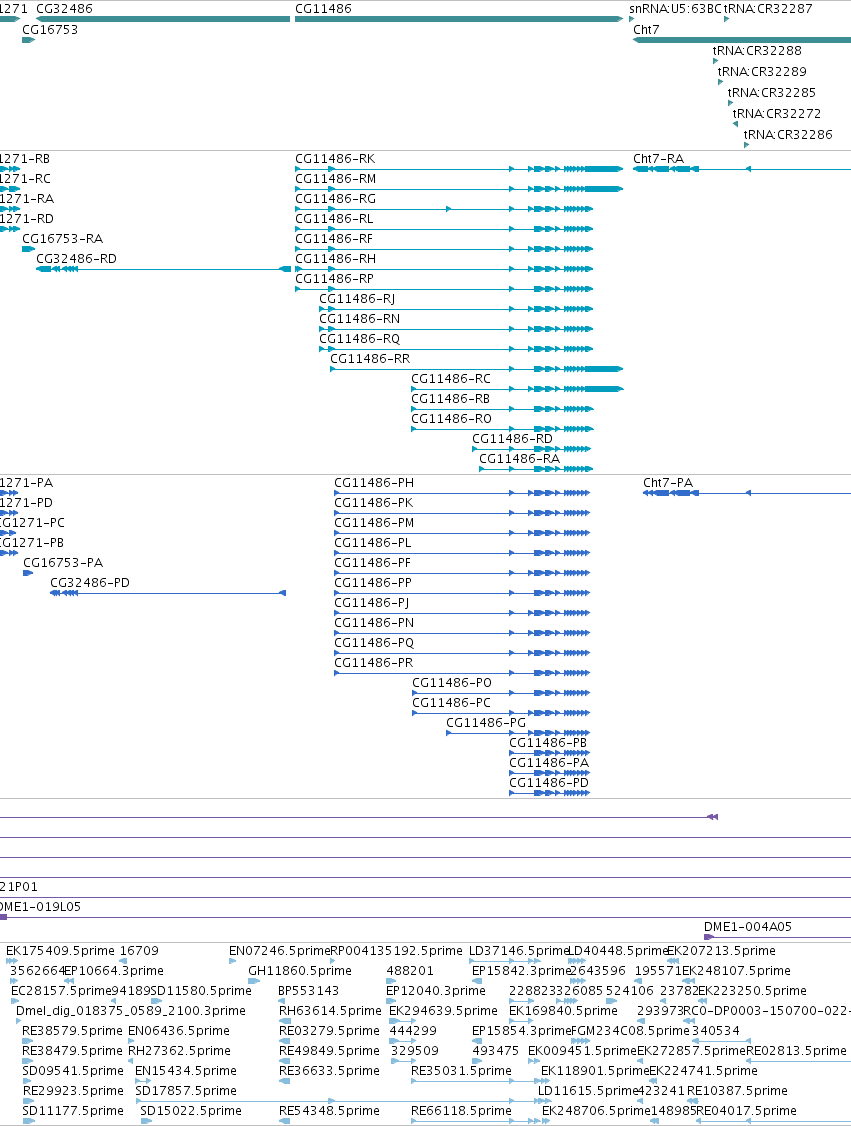The height and width of the screenshot is (1126, 851).
Task: Select transcript CG11486-RO
Action: [502, 429]
